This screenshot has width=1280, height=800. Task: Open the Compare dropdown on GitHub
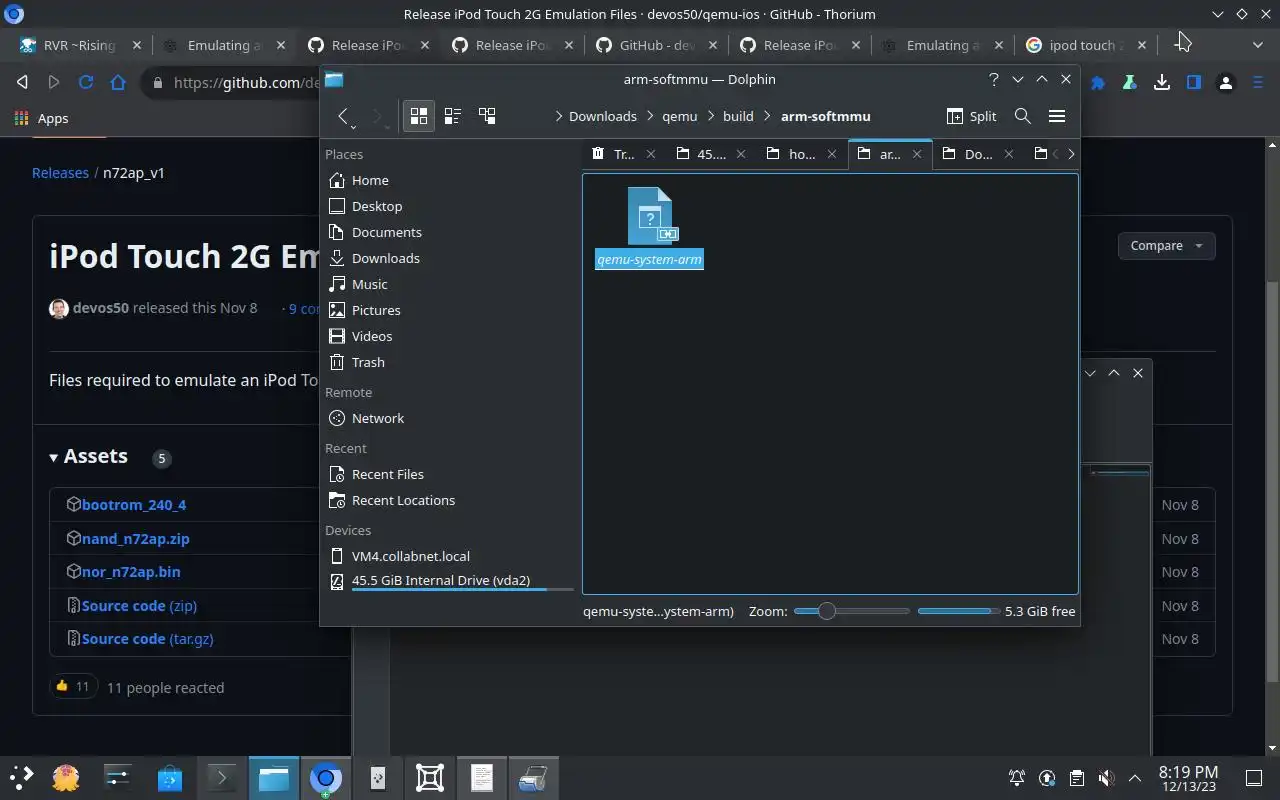pyautogui.click(x=1166, y=245)
